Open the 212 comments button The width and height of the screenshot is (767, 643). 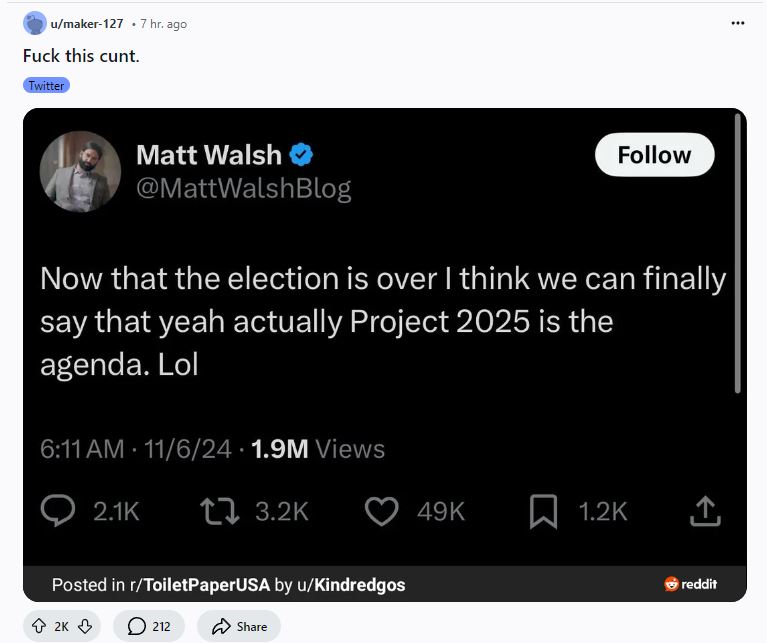149,626
